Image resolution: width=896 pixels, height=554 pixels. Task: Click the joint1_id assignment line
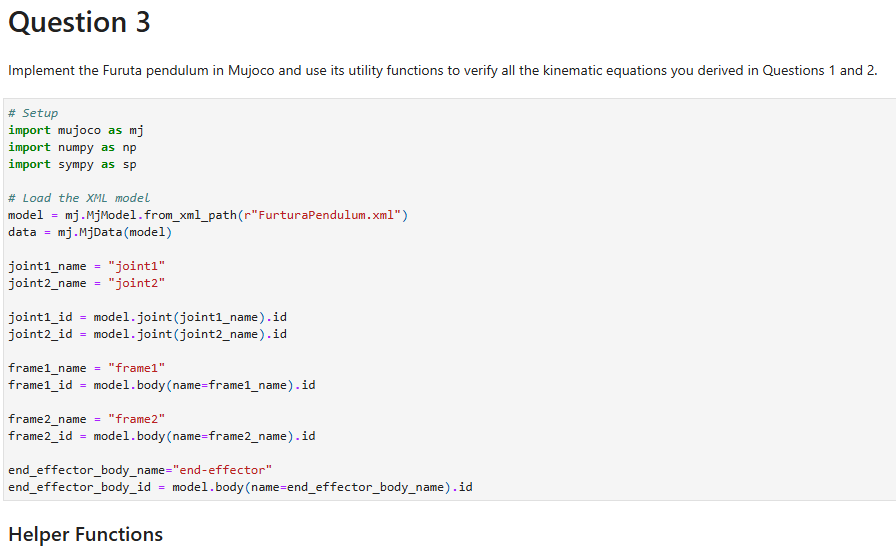pyautogui.click(x=147, y=318)
